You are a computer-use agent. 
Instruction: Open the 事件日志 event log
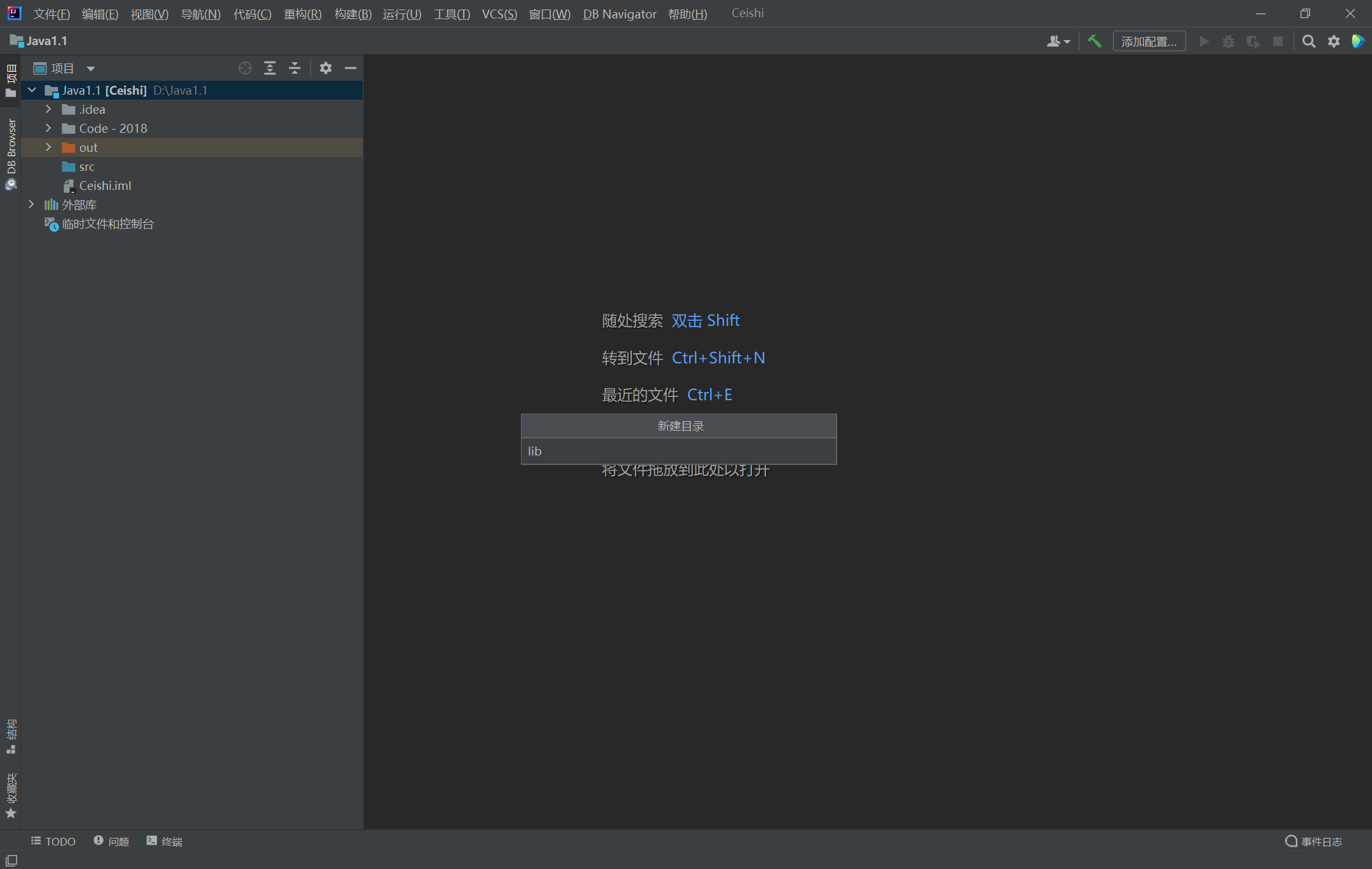pyautogui.click(x=1314, y=841)
